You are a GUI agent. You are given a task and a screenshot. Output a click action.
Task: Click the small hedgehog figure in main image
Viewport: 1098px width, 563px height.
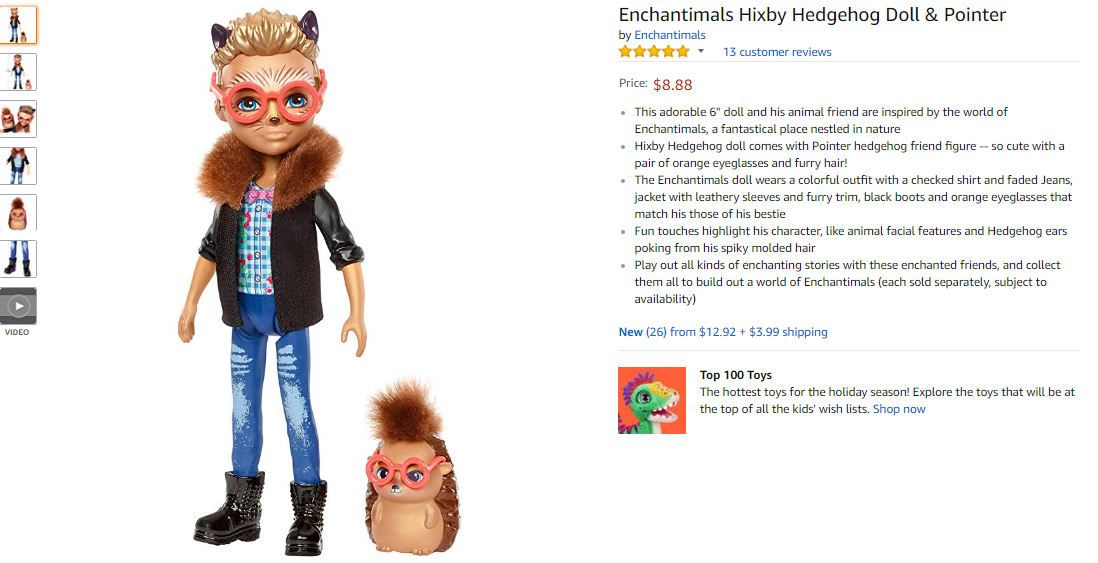pyautogui.click(x=412, y=468)
